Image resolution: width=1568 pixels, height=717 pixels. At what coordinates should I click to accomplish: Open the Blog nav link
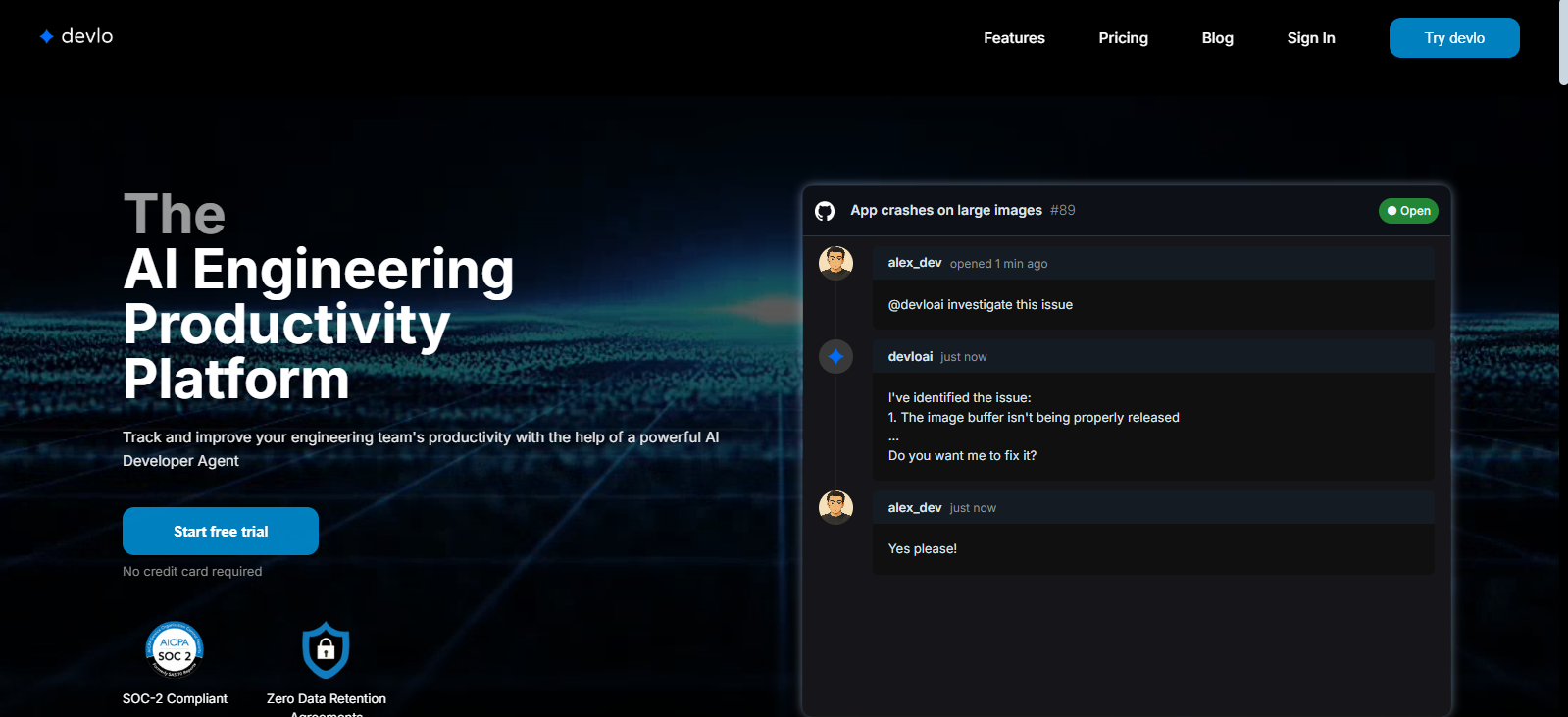pyautogui.click(x=1217, y=38)
